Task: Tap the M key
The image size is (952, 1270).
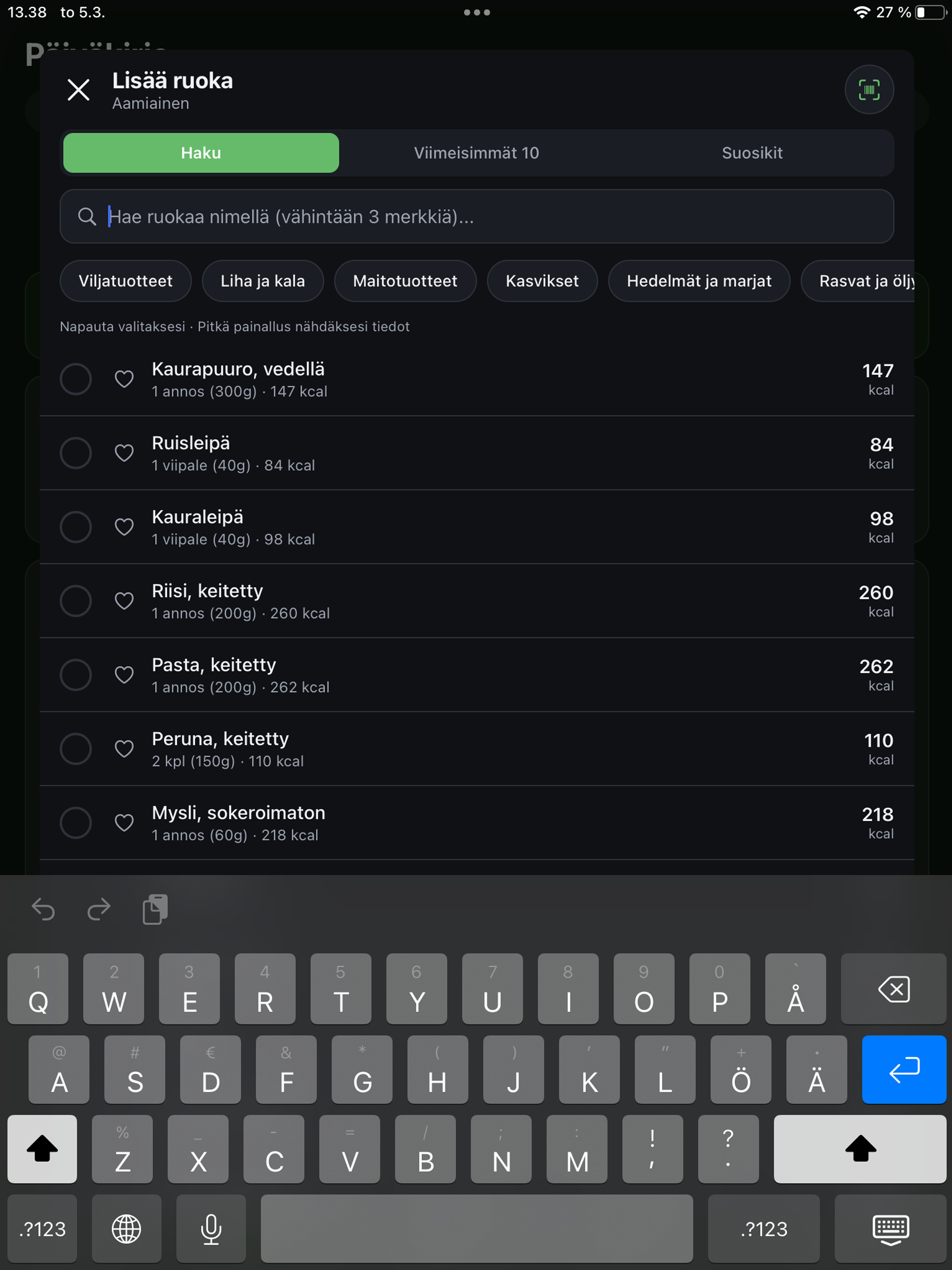Action: 577,1149
